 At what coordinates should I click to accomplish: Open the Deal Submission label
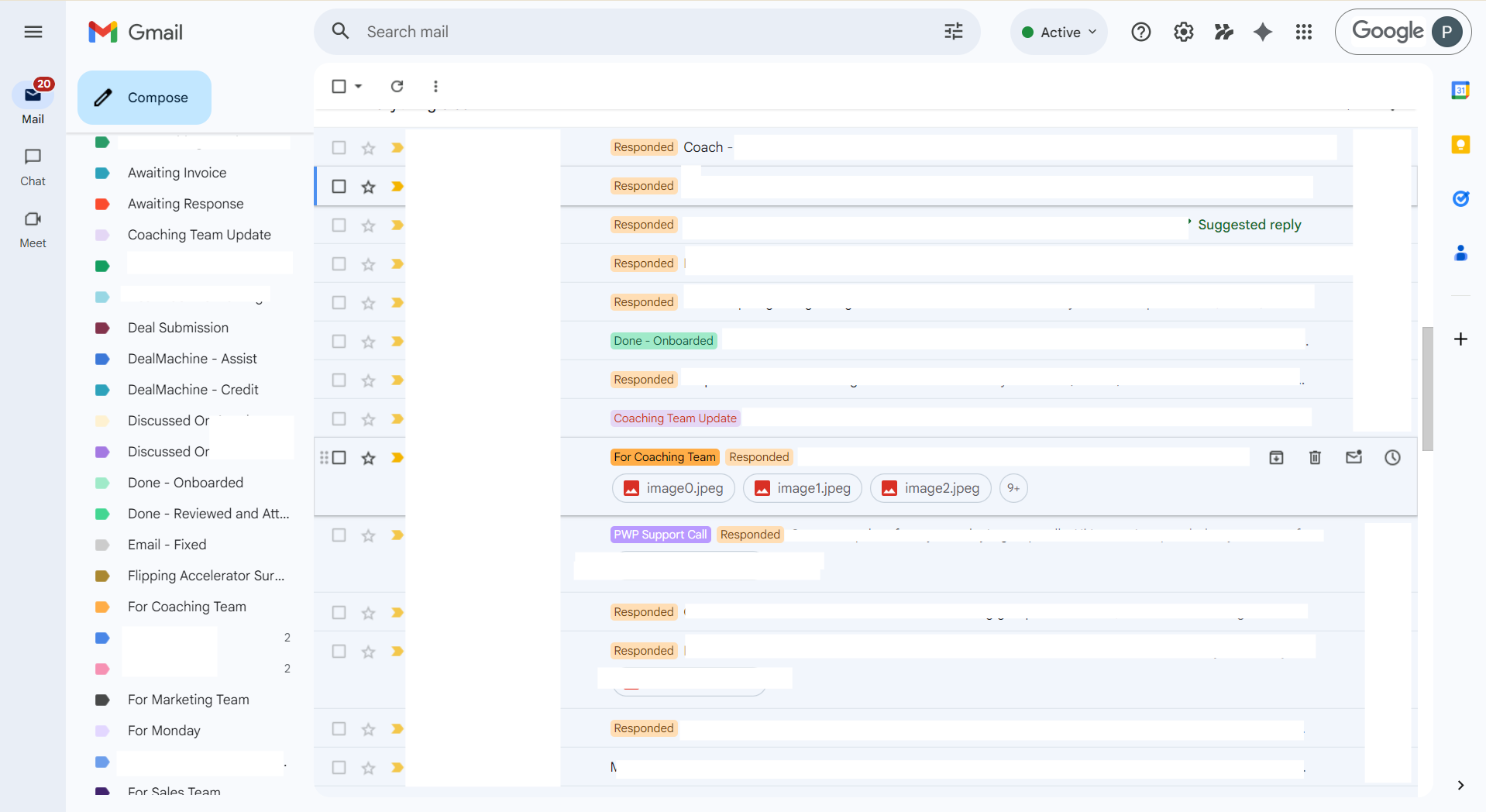(178, 328)
